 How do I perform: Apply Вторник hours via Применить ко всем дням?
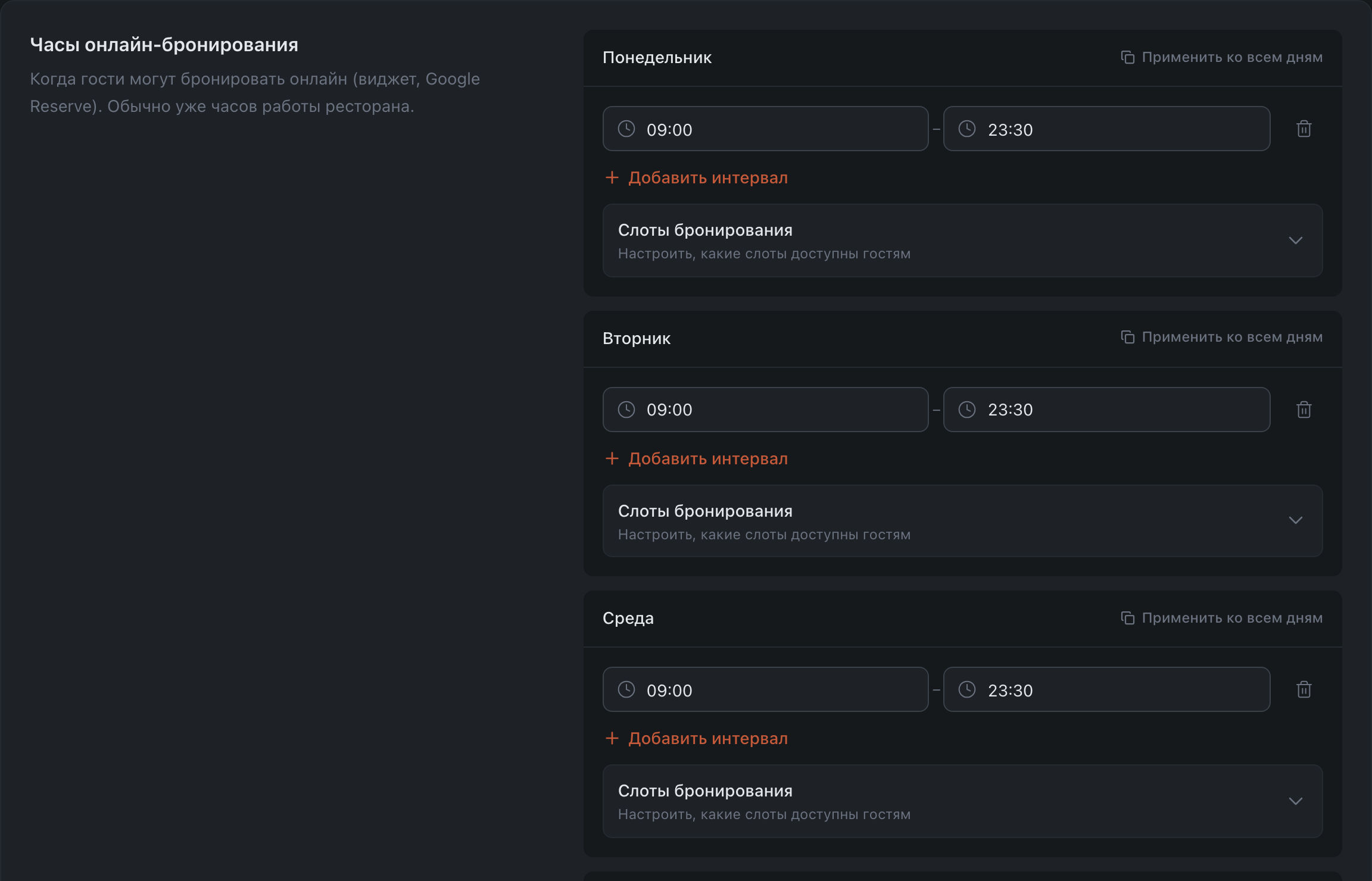pos(1221,337)
